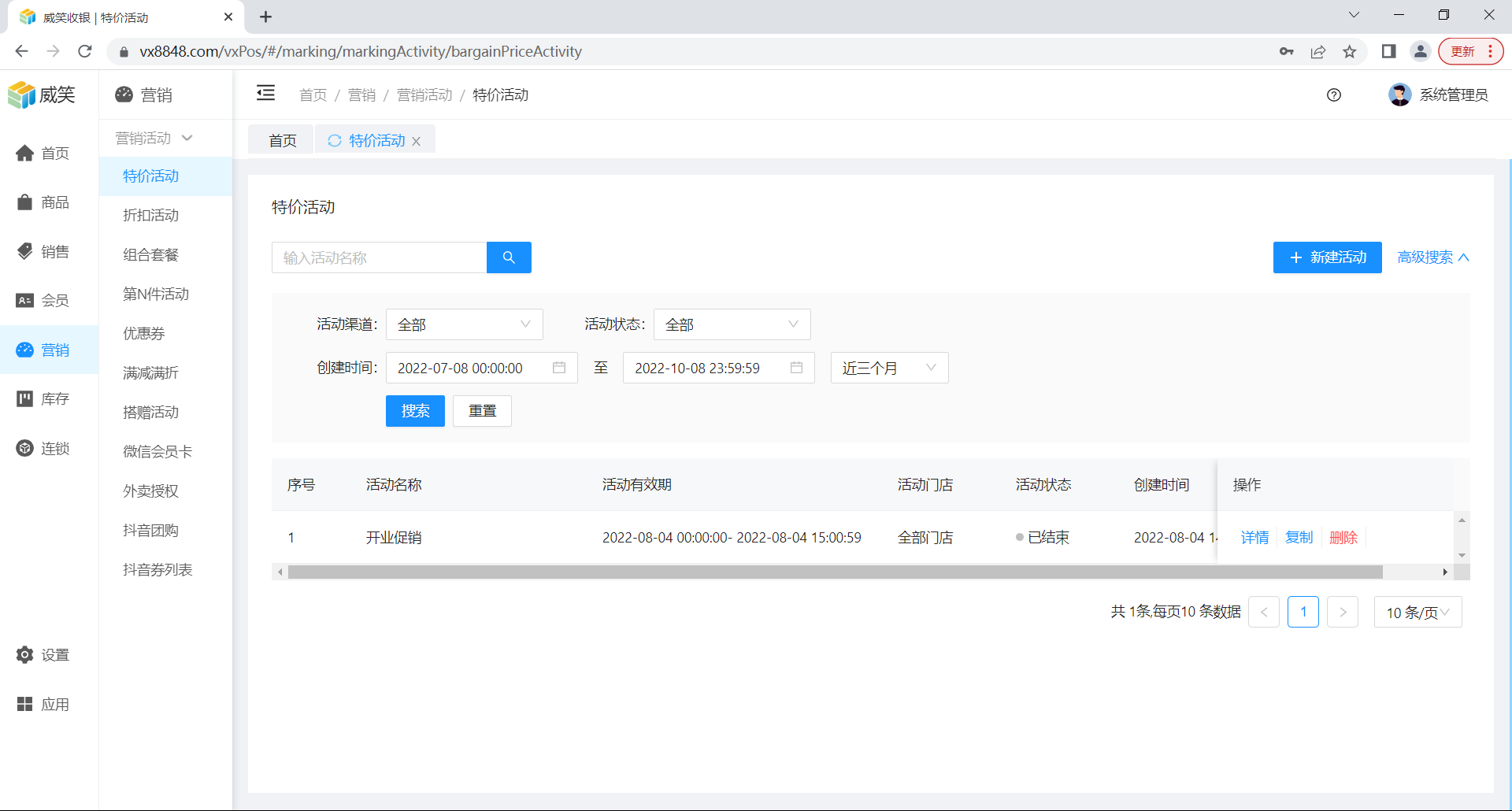Open the 近三个月 time range dropdown
The image size is (1512, 811).
888,368
